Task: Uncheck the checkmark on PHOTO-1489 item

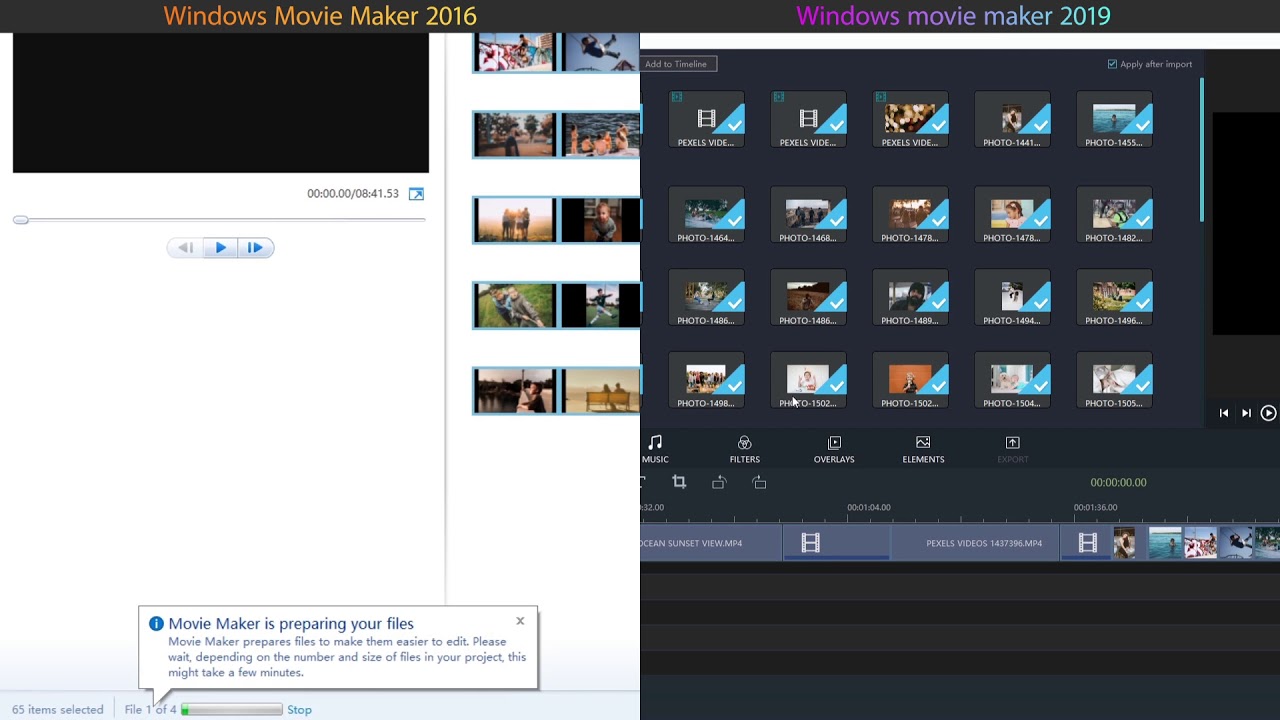Action: click(937, 301)
